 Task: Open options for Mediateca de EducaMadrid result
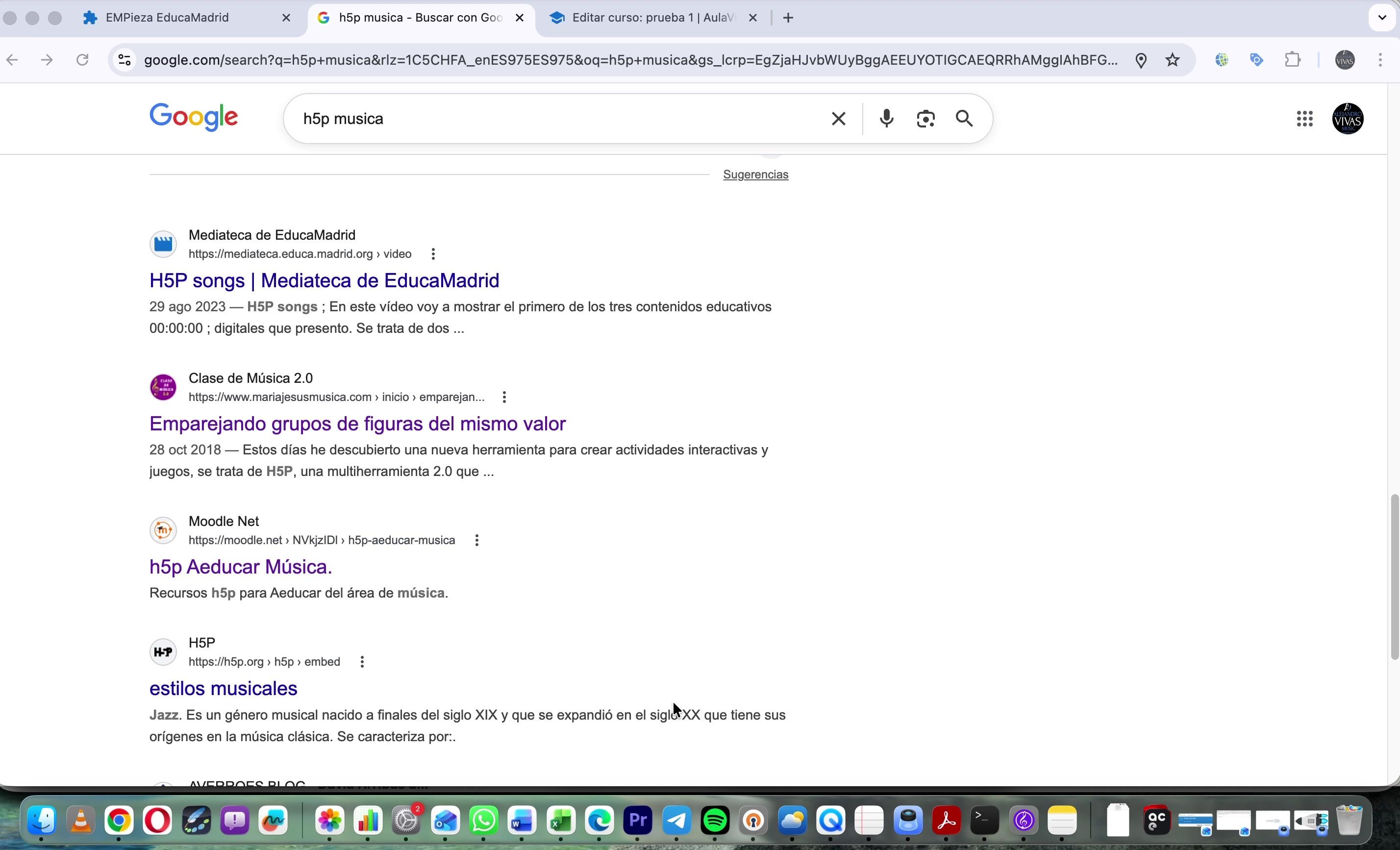(433, 254)
